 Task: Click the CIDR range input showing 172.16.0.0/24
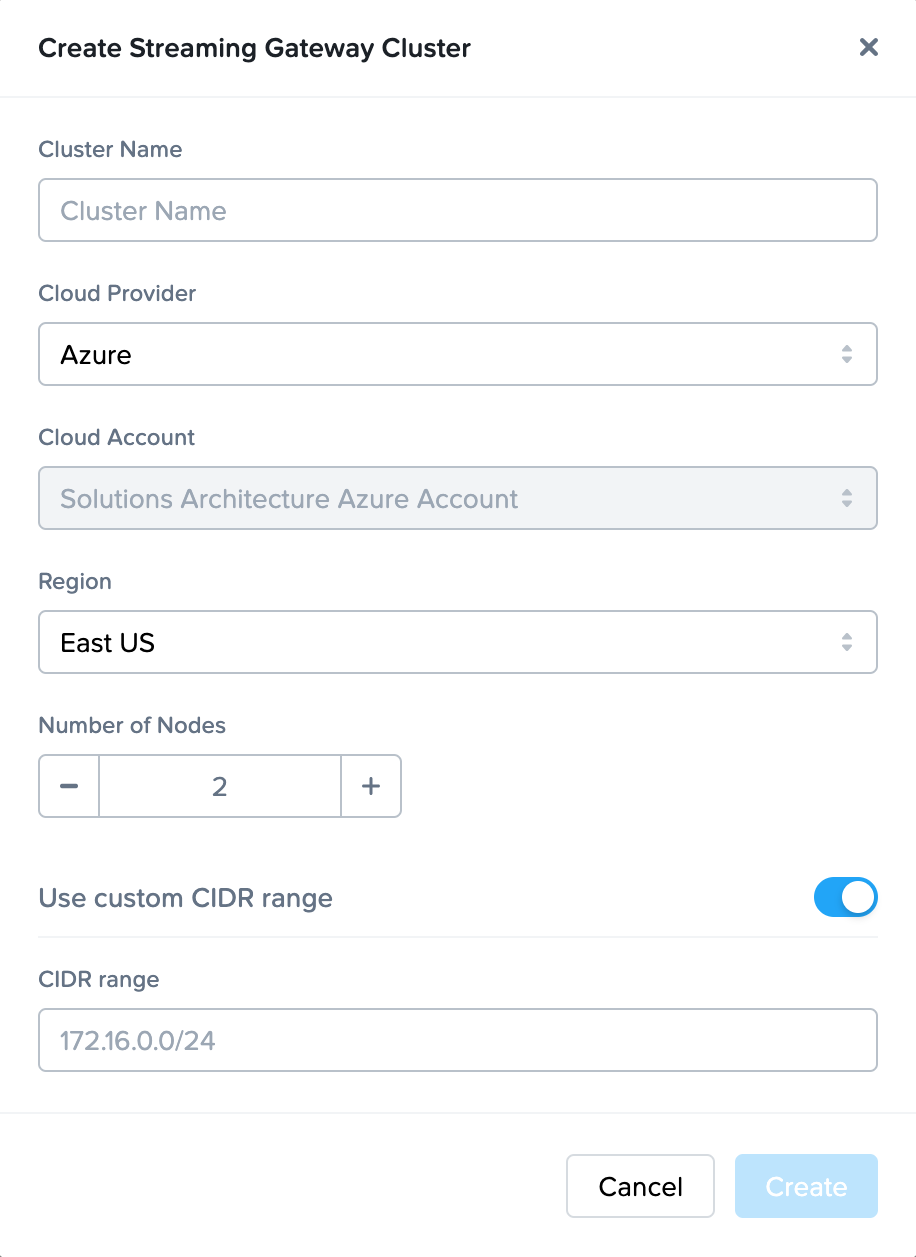[457, 1040]
